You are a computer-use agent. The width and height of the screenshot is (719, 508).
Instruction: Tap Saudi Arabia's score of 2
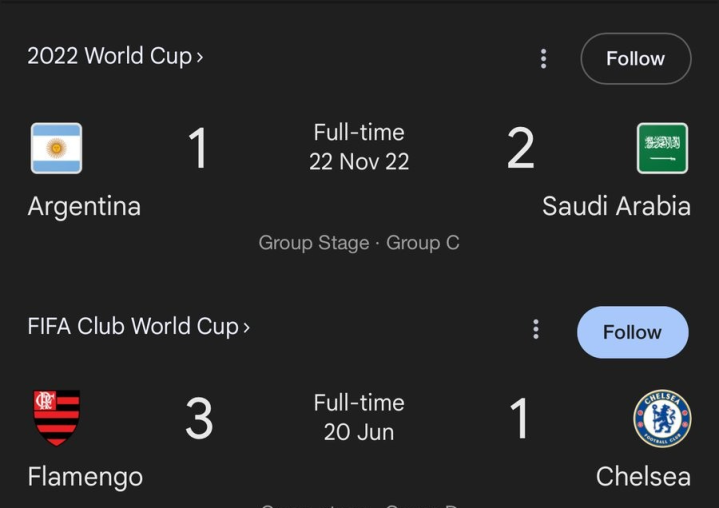520,148
